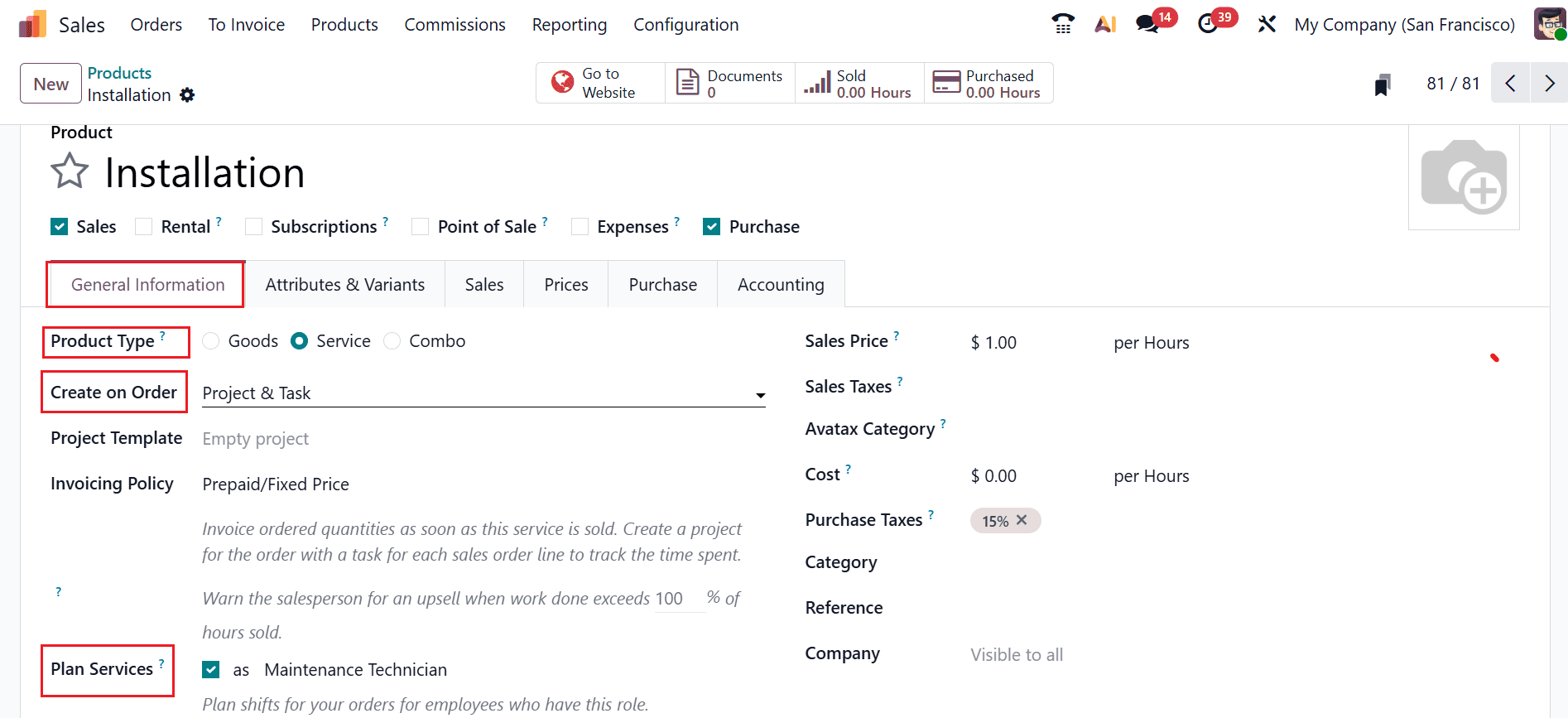Show the Product Type help tooltip

tap(162, 335)
